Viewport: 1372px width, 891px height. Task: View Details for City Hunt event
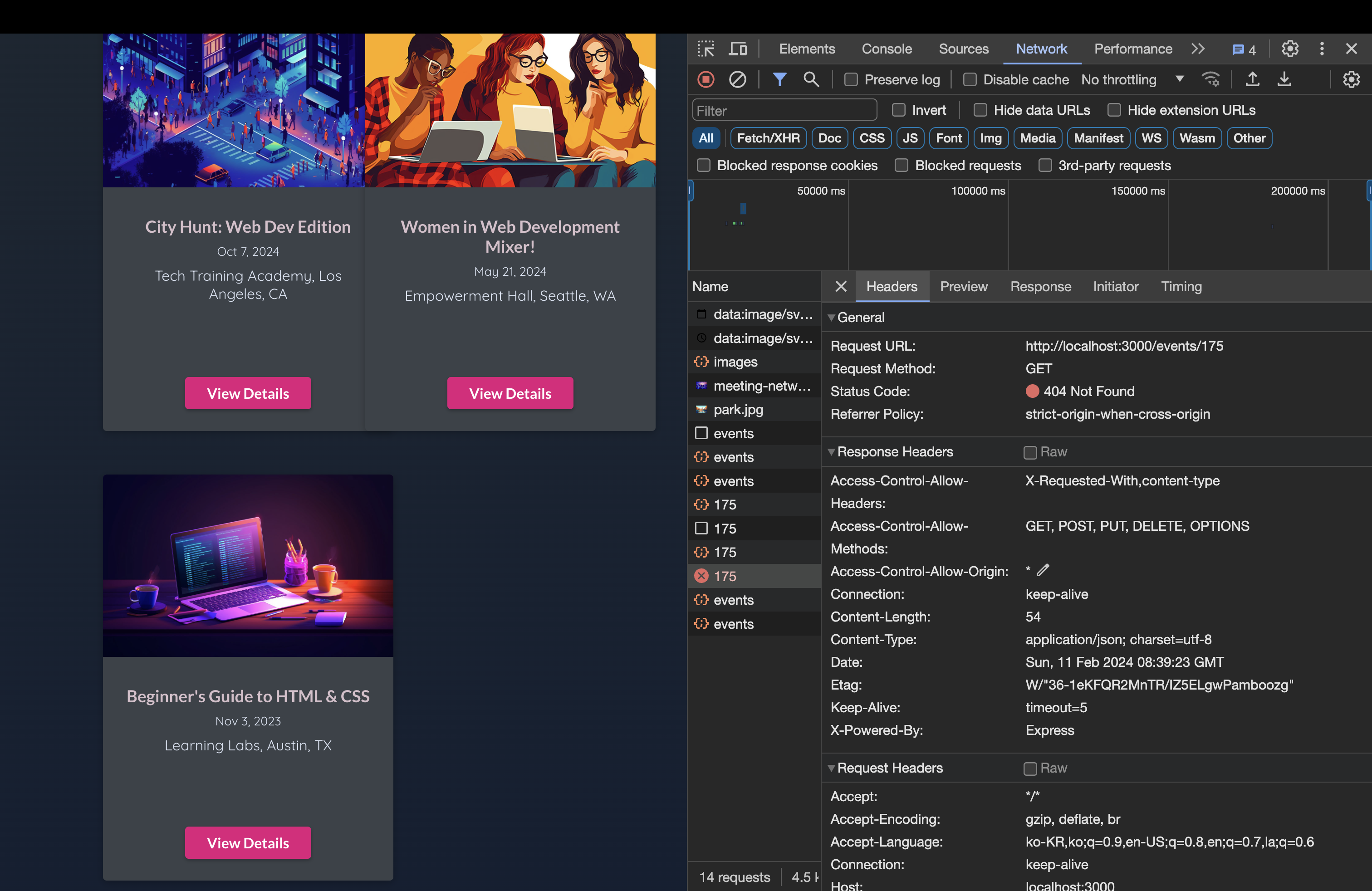click(248, 394)
